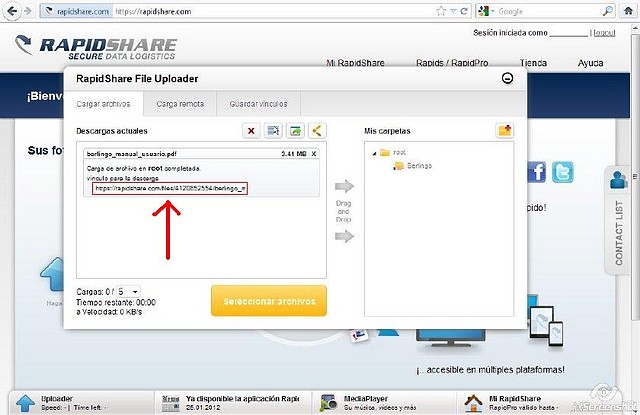Click the lower drag and drop arrow
The image size is (640, 415).
[x=344, y=236]
